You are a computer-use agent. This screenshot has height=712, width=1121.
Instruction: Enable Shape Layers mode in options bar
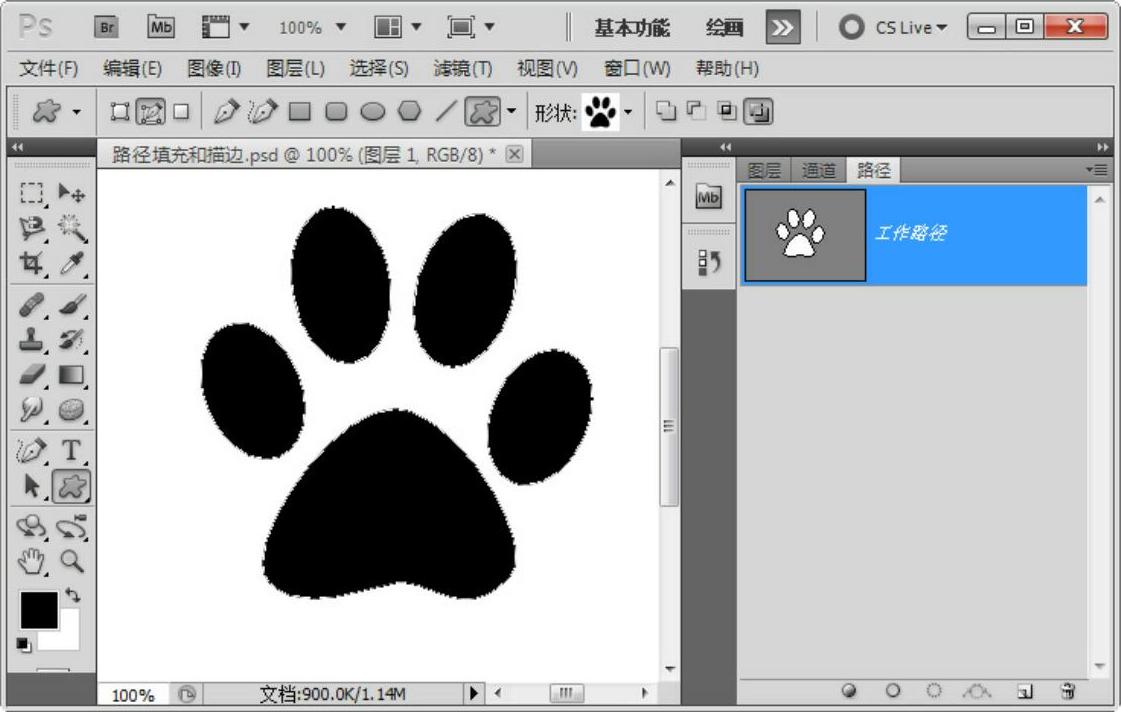coord(120,112)
